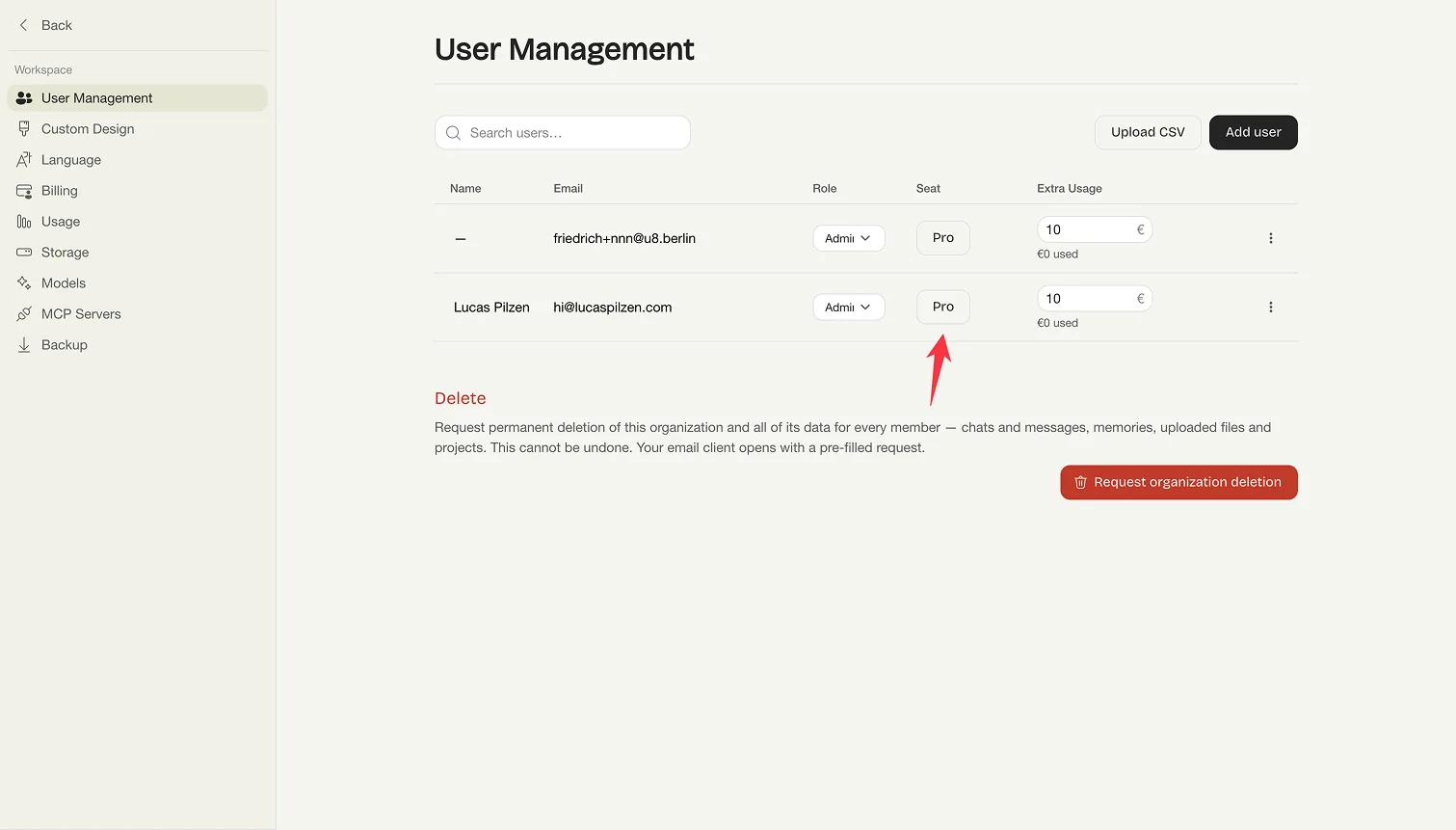Select the Language sidebar item
Image resolution: width=1456 pixels, height=830 pixels.
(137, 160)
